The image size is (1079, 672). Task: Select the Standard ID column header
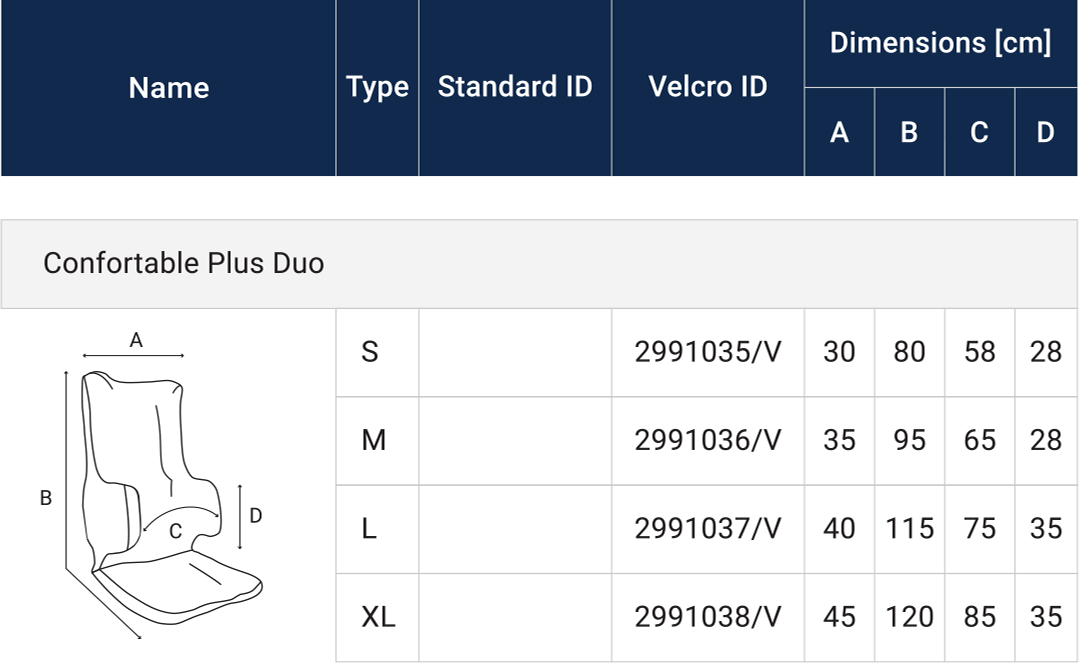515,87
